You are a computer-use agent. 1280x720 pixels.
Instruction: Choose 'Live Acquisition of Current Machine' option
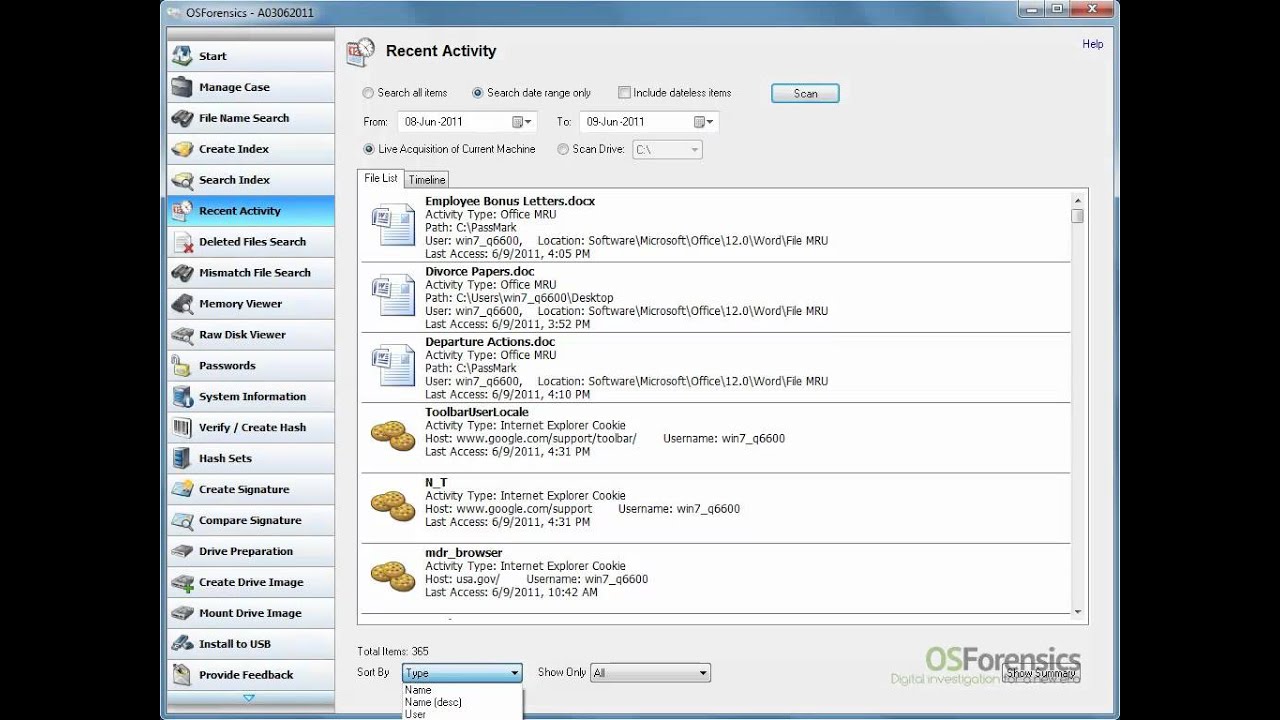point(368,149)
